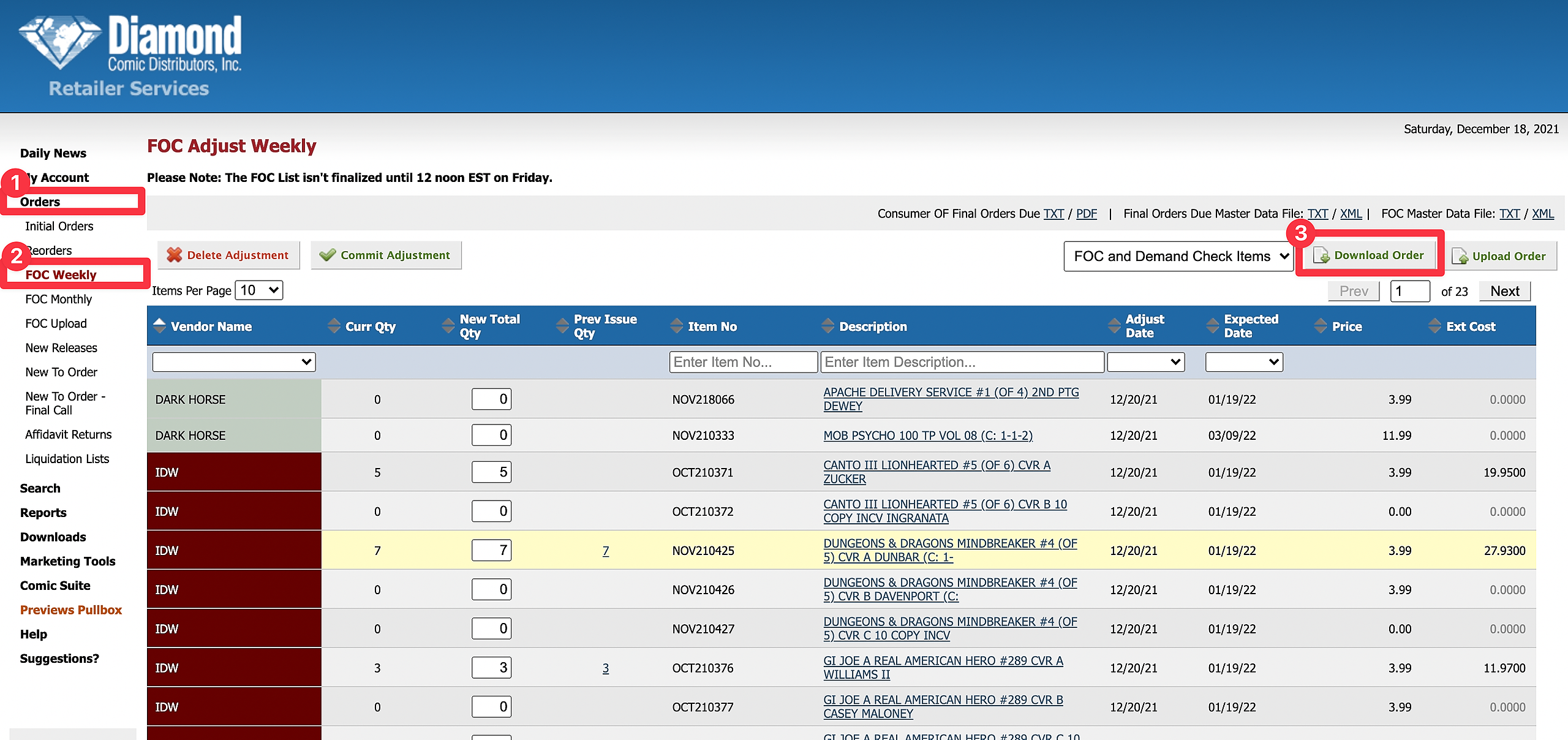
Task: Open the Downloads sidebar section
Action: pyautogui.click(x=53, y=537)
